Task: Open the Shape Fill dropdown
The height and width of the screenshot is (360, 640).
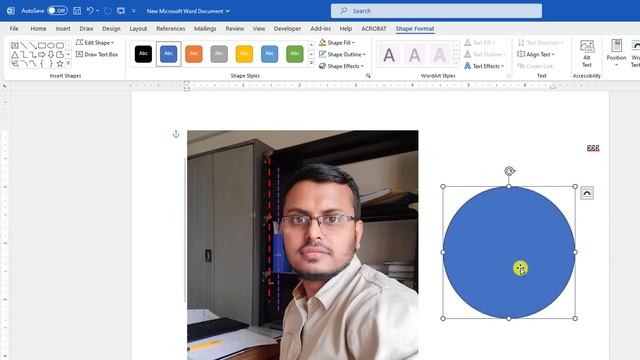Action: coord(337,42)
